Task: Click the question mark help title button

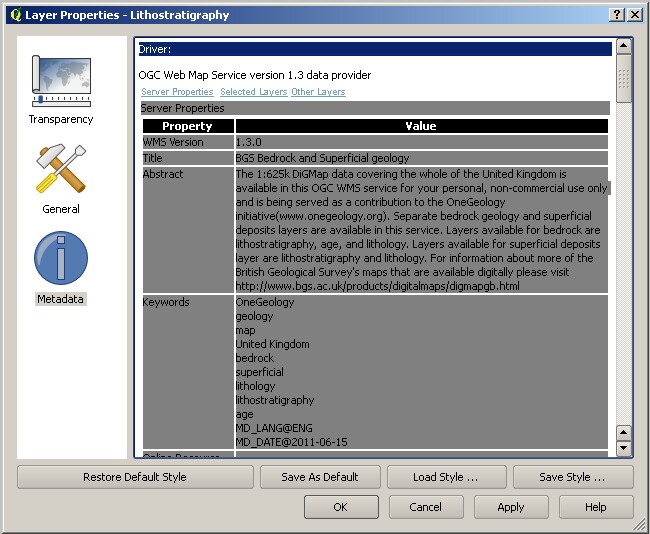Action: tap(616, 15)
